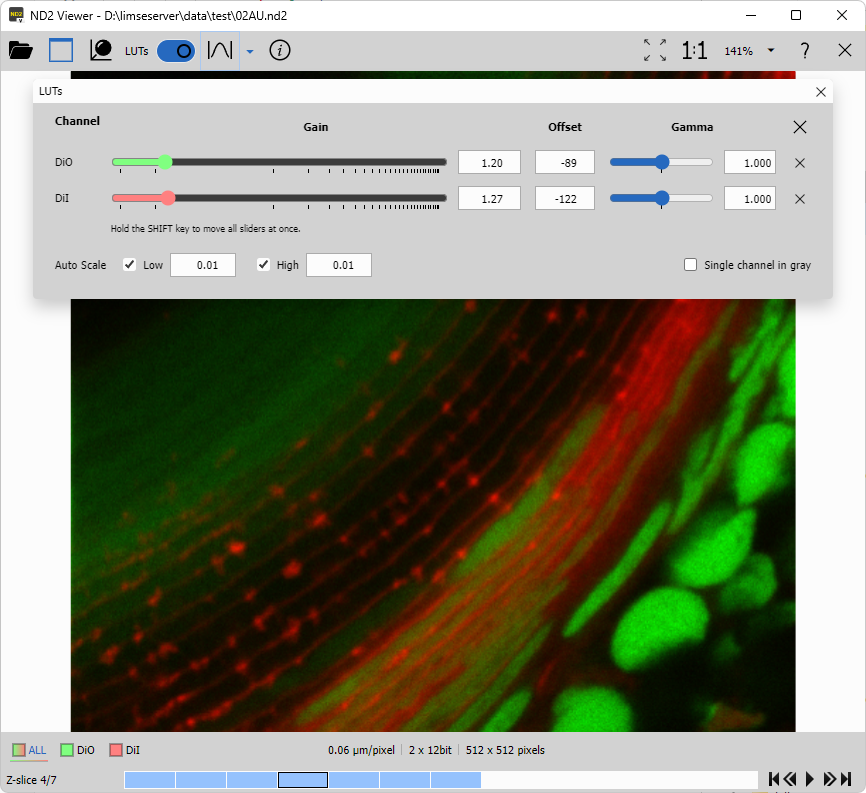Play the Z-slice sequence
The height and width of the screenshot is (793, 866).
(x=810, y=779)
